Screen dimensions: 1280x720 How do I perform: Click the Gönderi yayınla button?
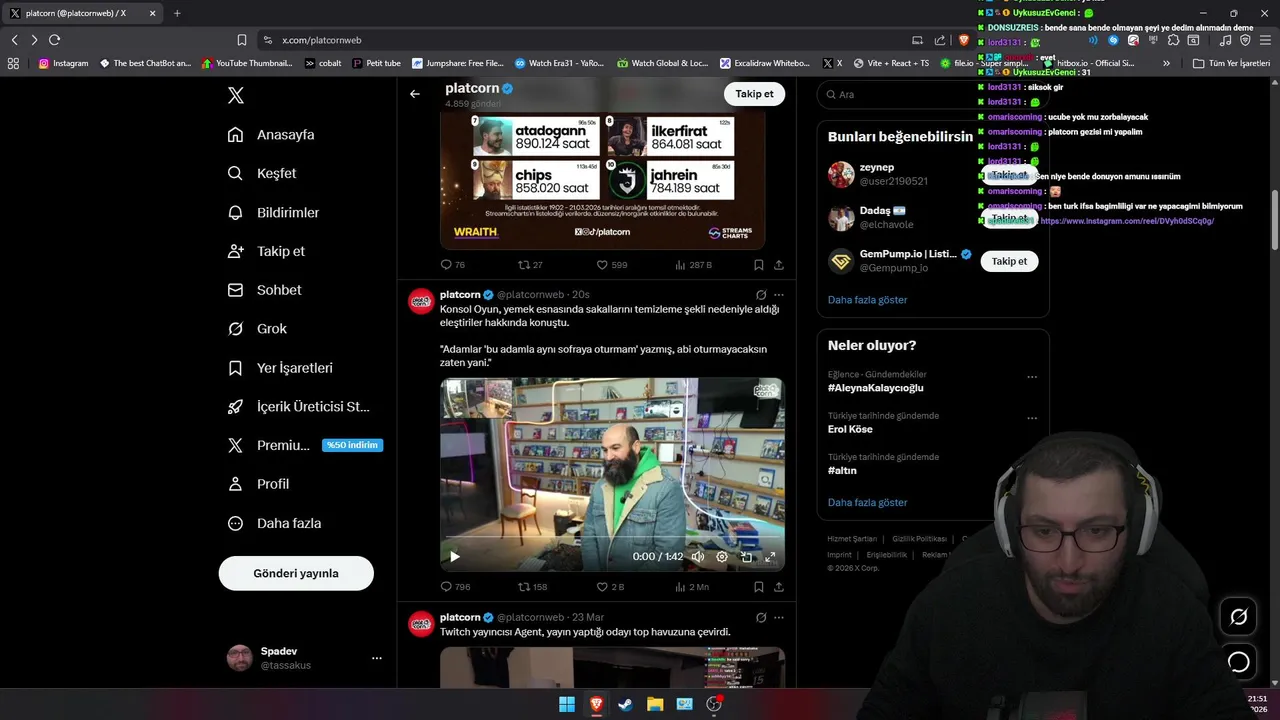pos(296,573)
